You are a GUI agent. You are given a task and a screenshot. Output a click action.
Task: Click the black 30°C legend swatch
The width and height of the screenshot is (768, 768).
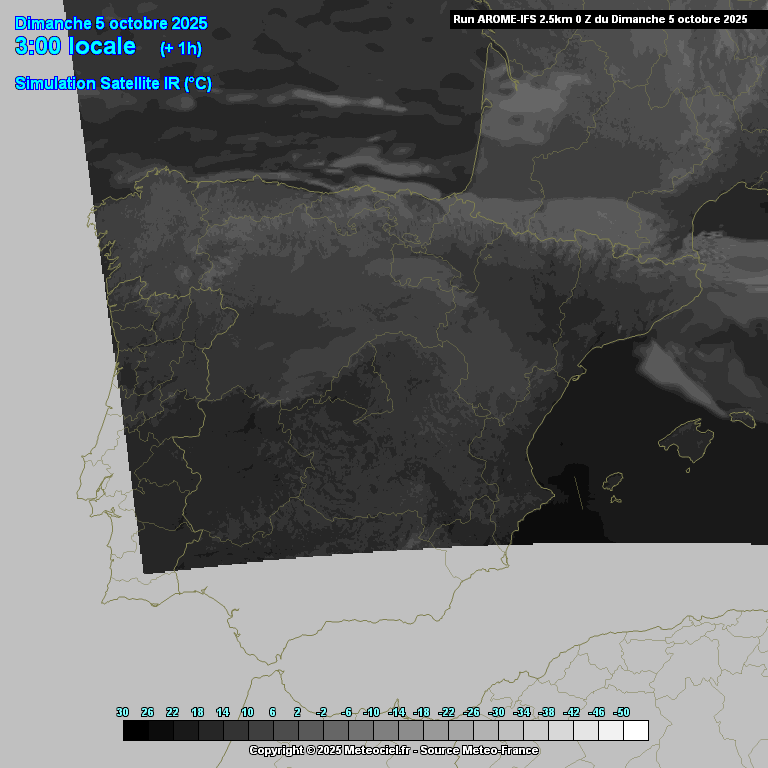[x=136, y=731]
